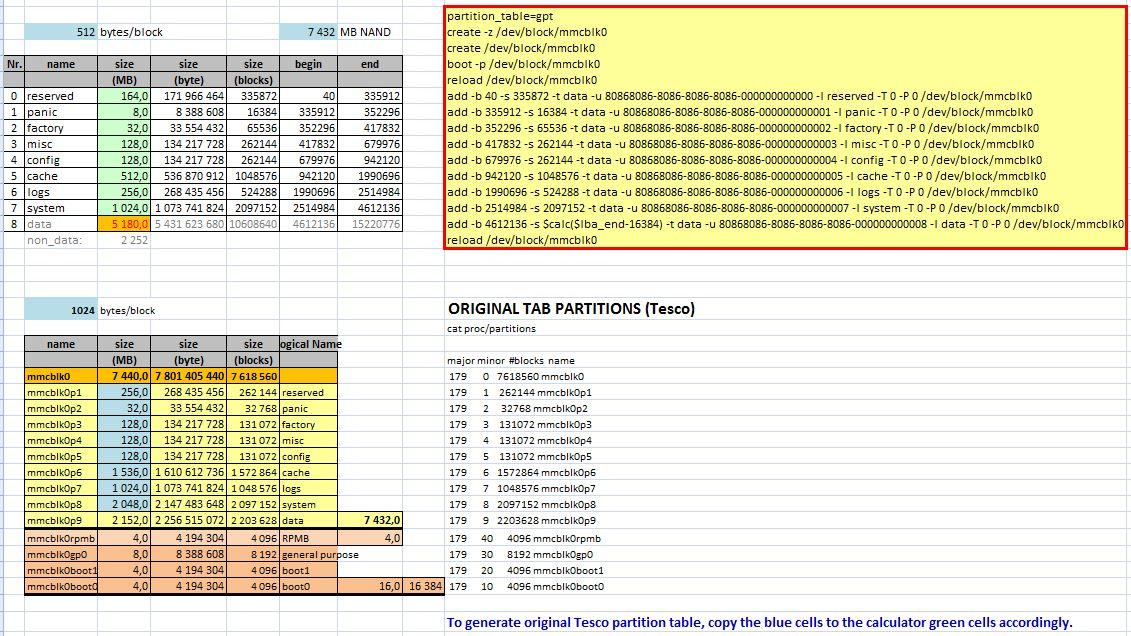Viewport: 1131px width, 636px height.
Task: Click the add command for cache partition
Action: click(747, 176)
